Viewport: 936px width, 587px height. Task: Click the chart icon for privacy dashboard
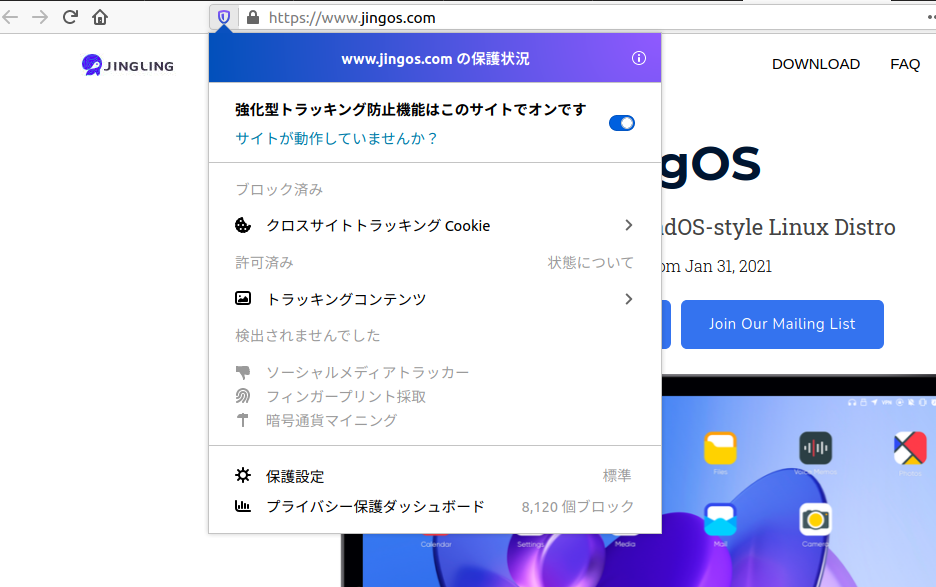243,506
